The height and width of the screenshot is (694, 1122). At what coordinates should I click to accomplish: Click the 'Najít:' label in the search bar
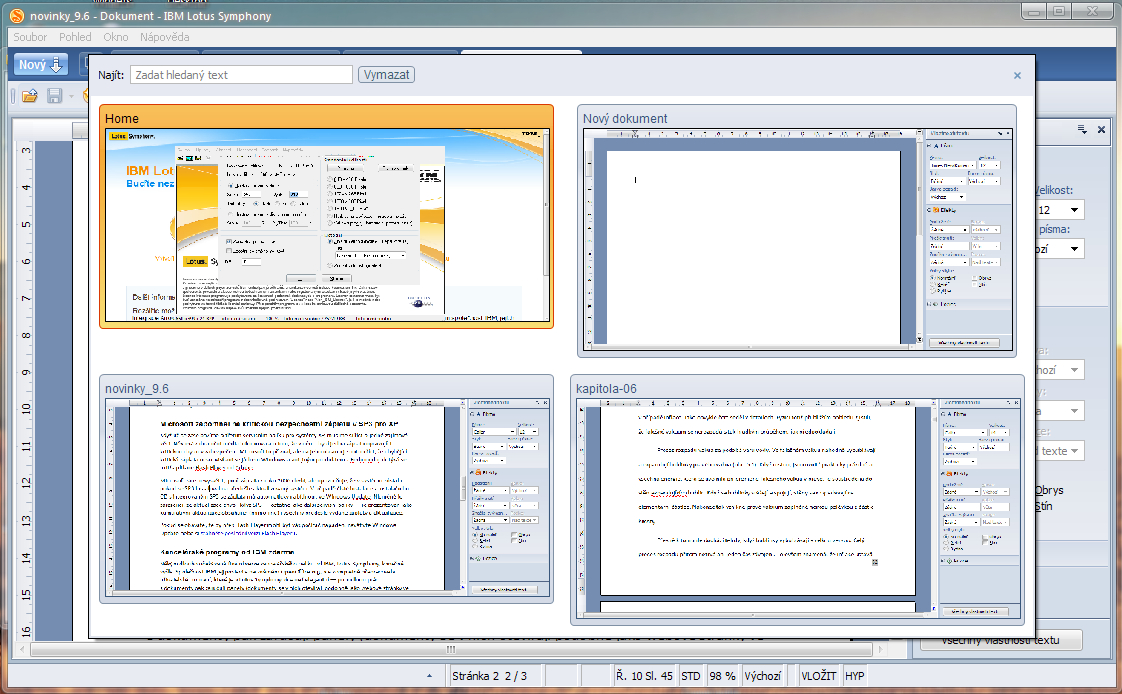pyautogui.click(x=111, y=74)
